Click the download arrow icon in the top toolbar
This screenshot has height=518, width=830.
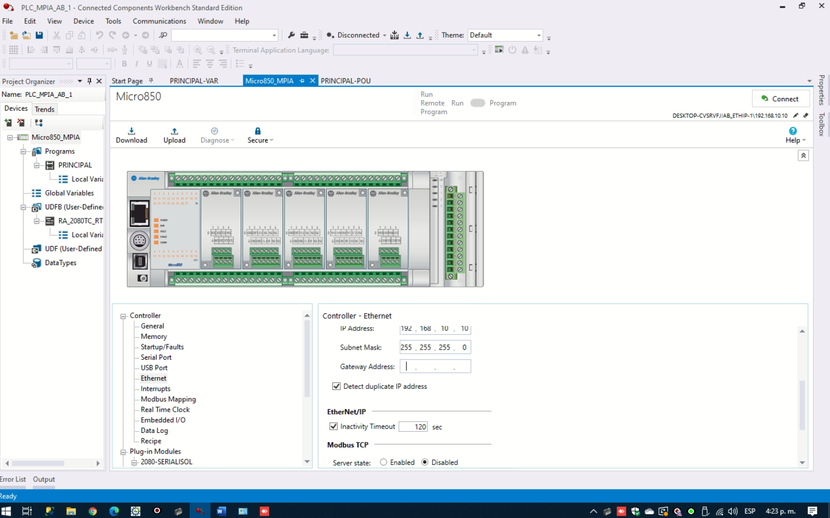pyautogui.click(x=407, y=35)
